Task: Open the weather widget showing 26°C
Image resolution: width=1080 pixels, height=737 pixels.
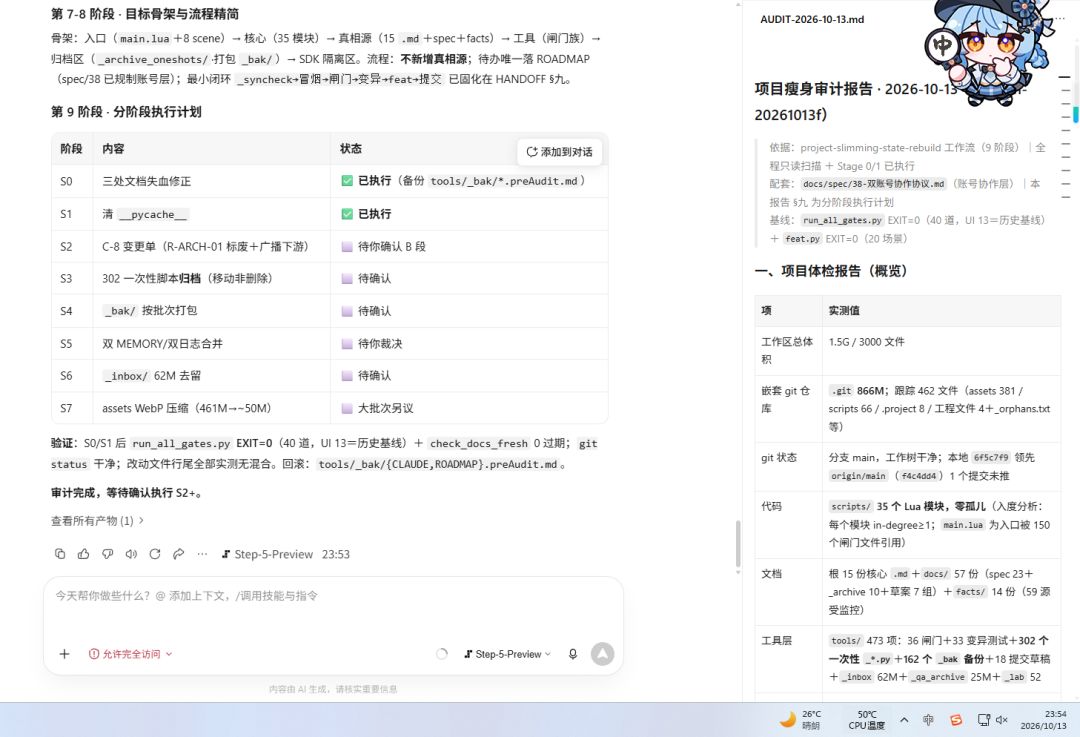Action: point(800,720)
